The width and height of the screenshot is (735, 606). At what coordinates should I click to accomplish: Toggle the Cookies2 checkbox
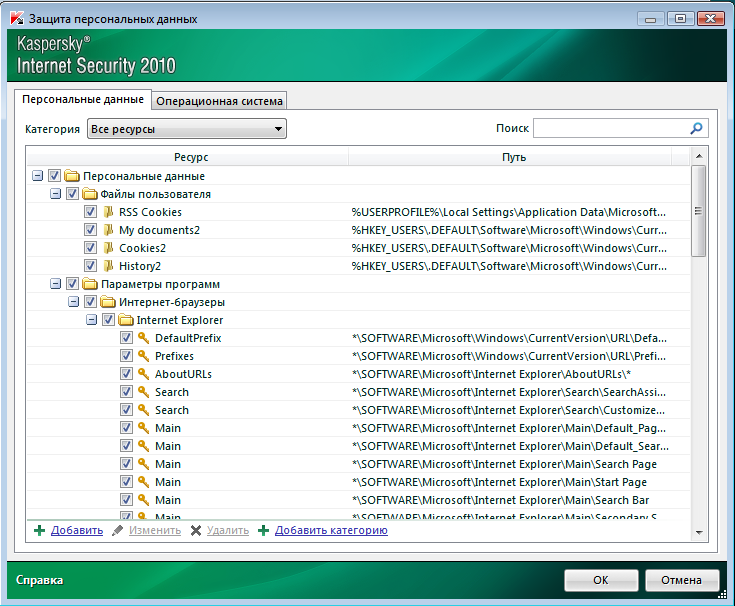tap(90, 247)
